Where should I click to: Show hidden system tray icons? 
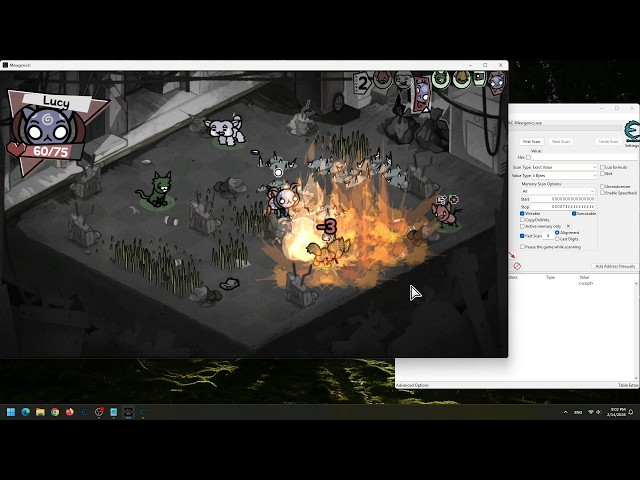tap(565, 412)
